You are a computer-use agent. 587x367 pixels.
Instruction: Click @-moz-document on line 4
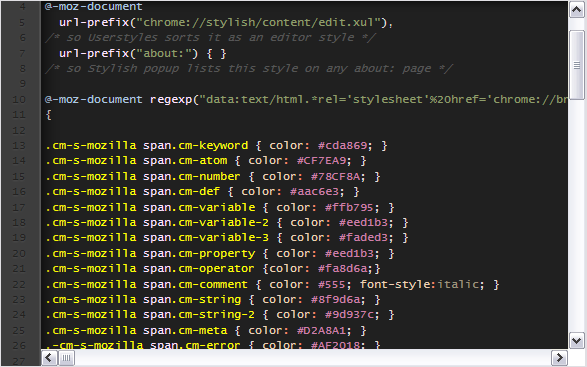[93, 7]
